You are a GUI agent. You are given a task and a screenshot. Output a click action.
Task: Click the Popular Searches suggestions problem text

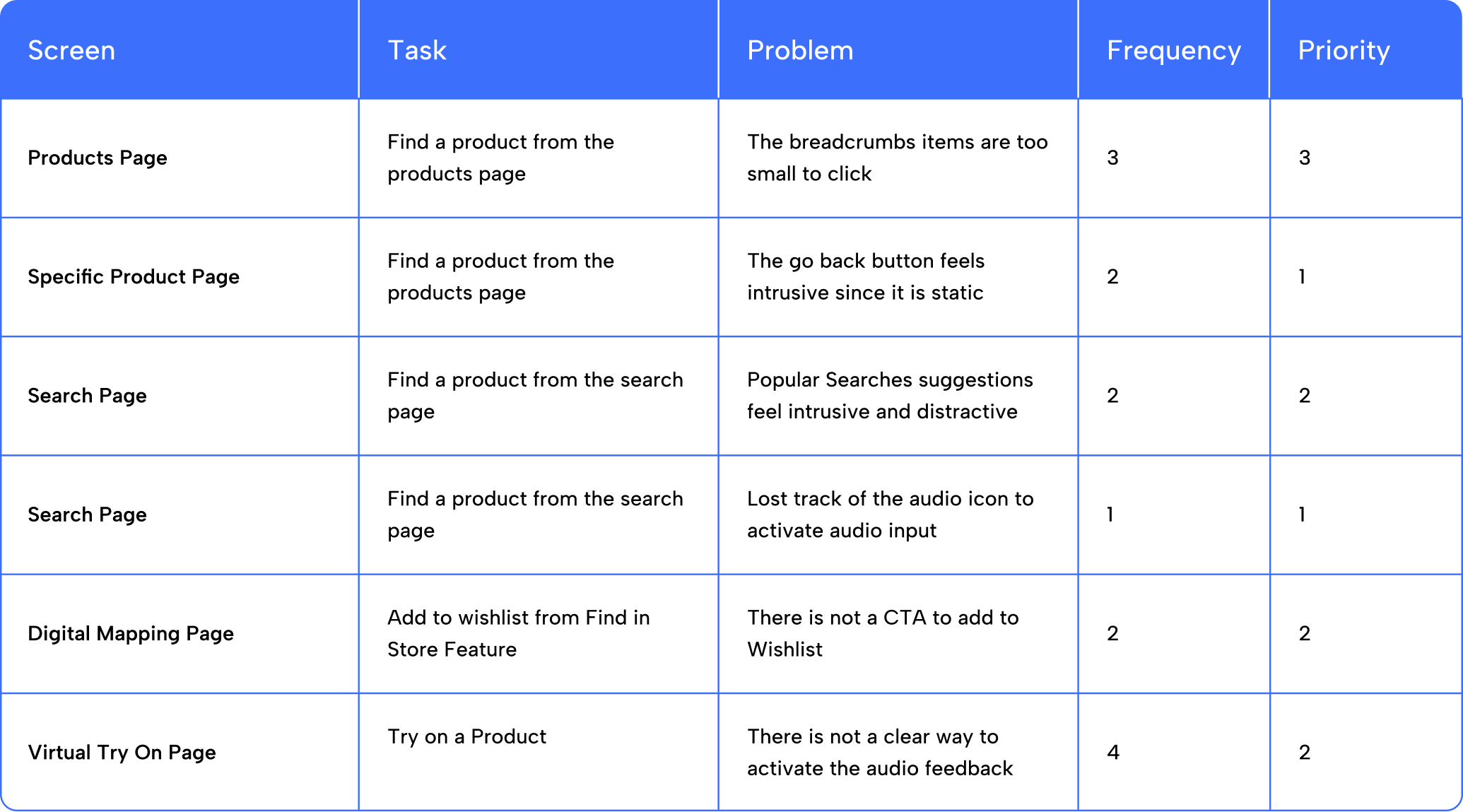click(890, 395)
